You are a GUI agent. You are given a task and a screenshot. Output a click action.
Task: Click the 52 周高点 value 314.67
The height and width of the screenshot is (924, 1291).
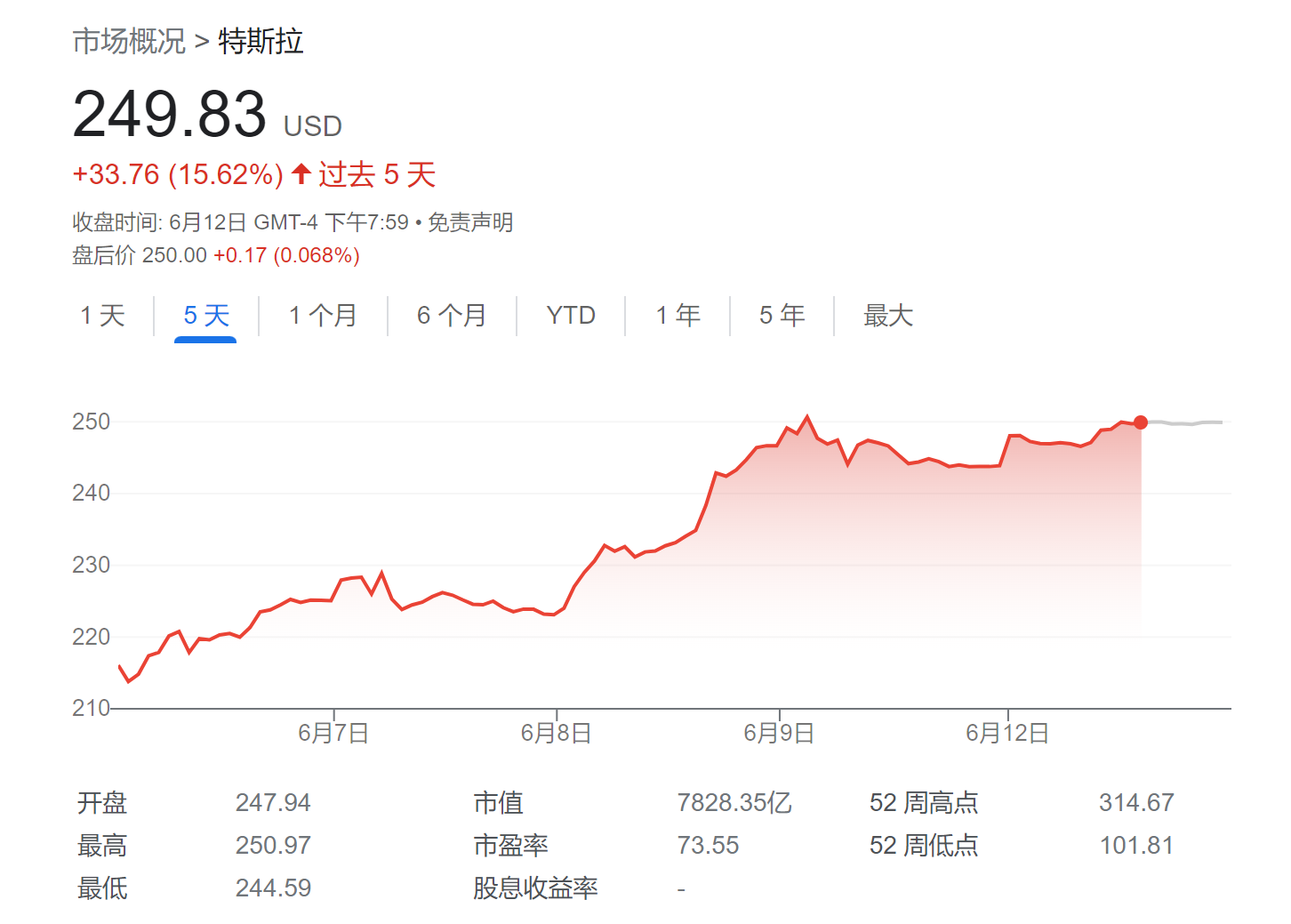(x=1136, y=803)
